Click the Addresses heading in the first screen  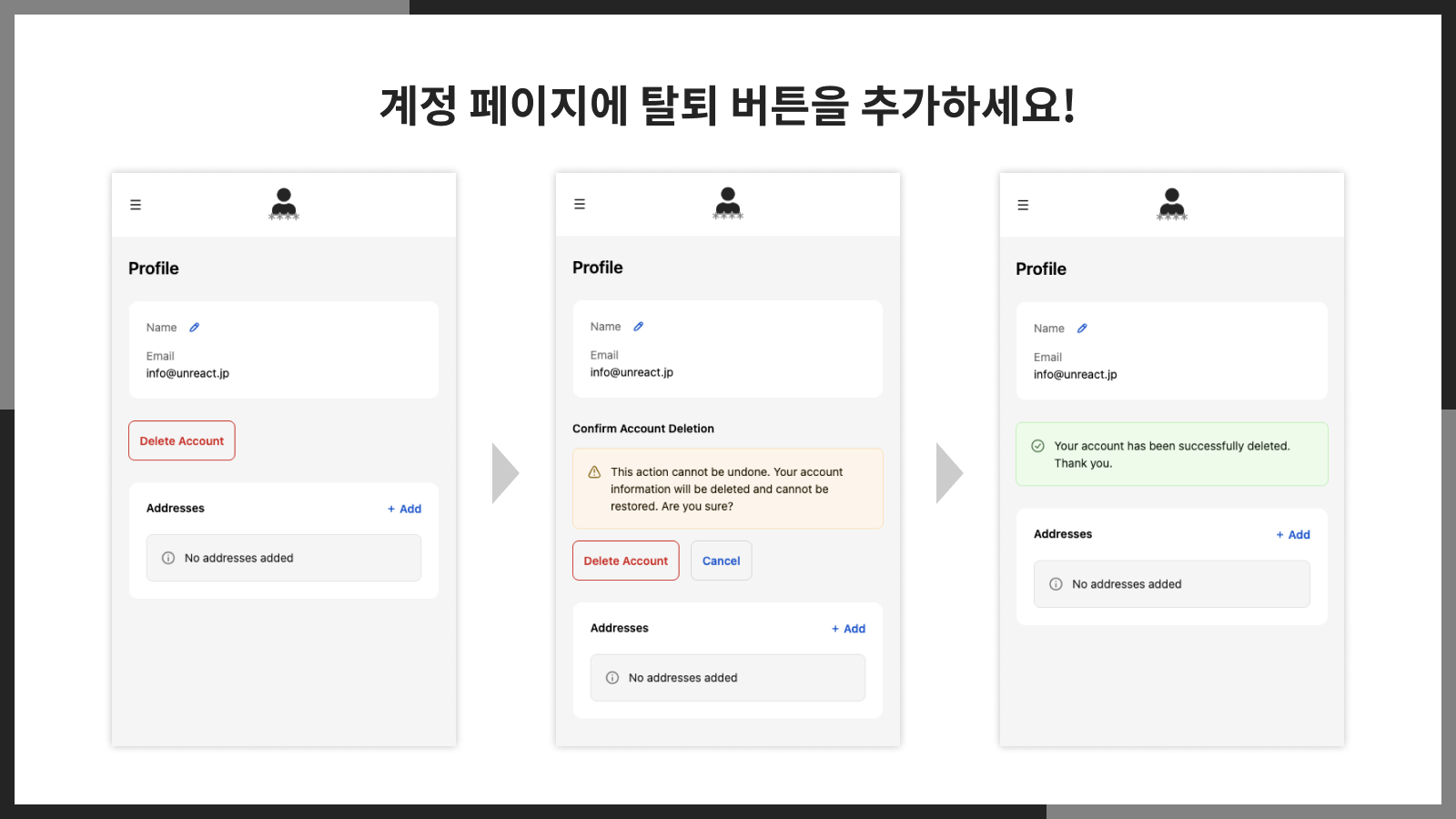(176, 508)
